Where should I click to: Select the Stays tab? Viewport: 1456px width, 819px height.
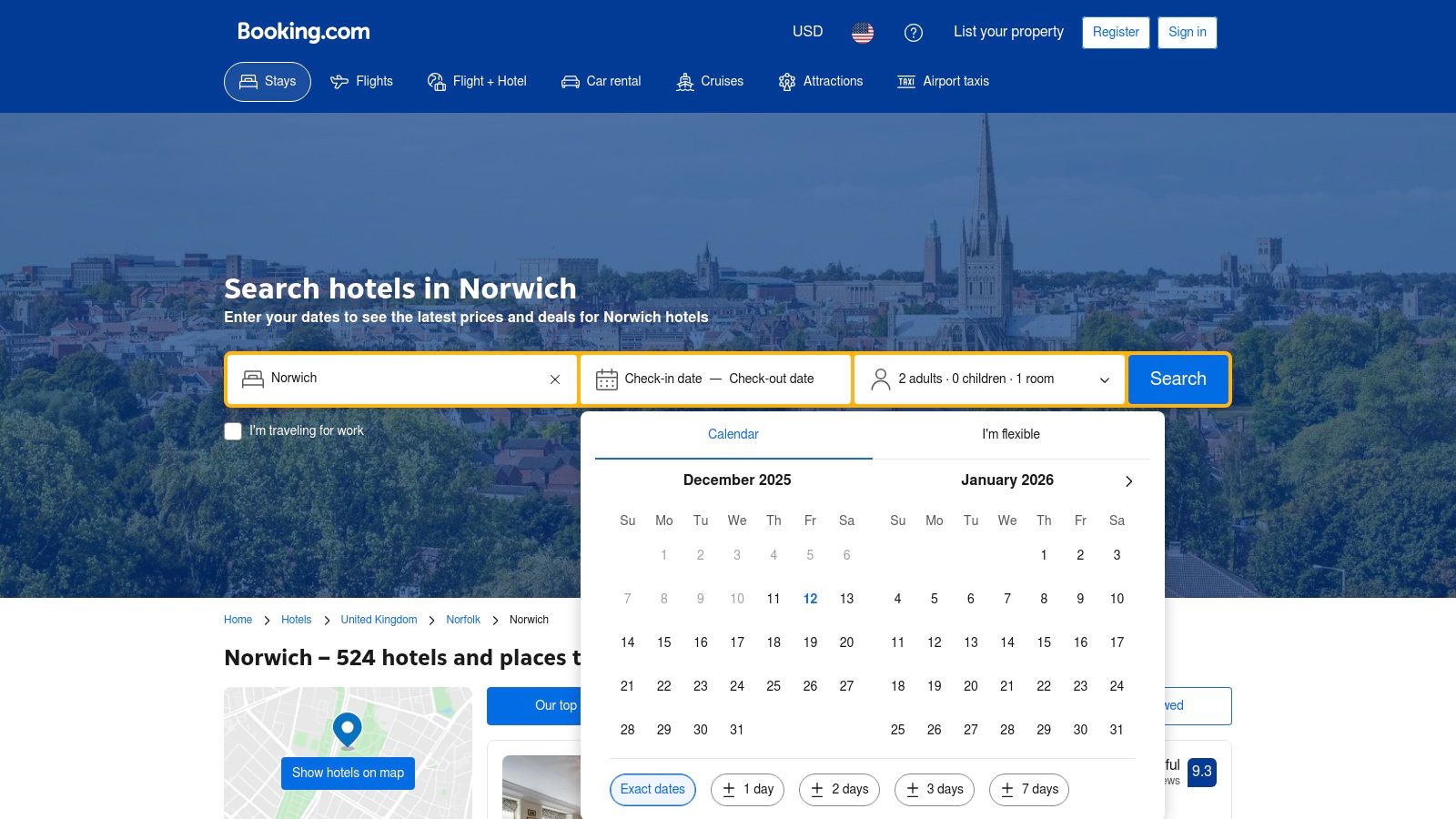click(x=267, y=81)
